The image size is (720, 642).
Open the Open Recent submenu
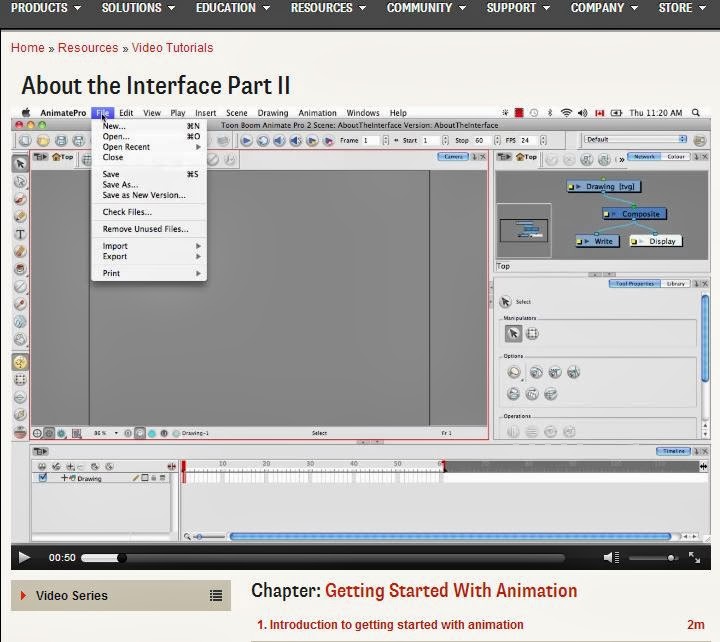[149, 147]
